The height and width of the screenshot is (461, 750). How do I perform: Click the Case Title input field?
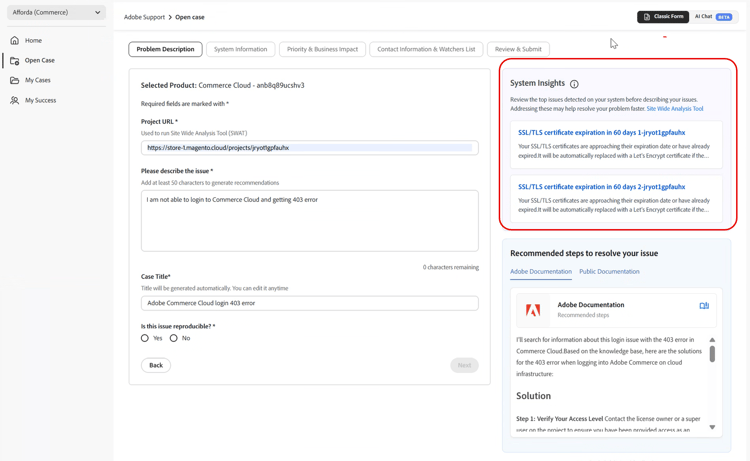pos(309,303)
